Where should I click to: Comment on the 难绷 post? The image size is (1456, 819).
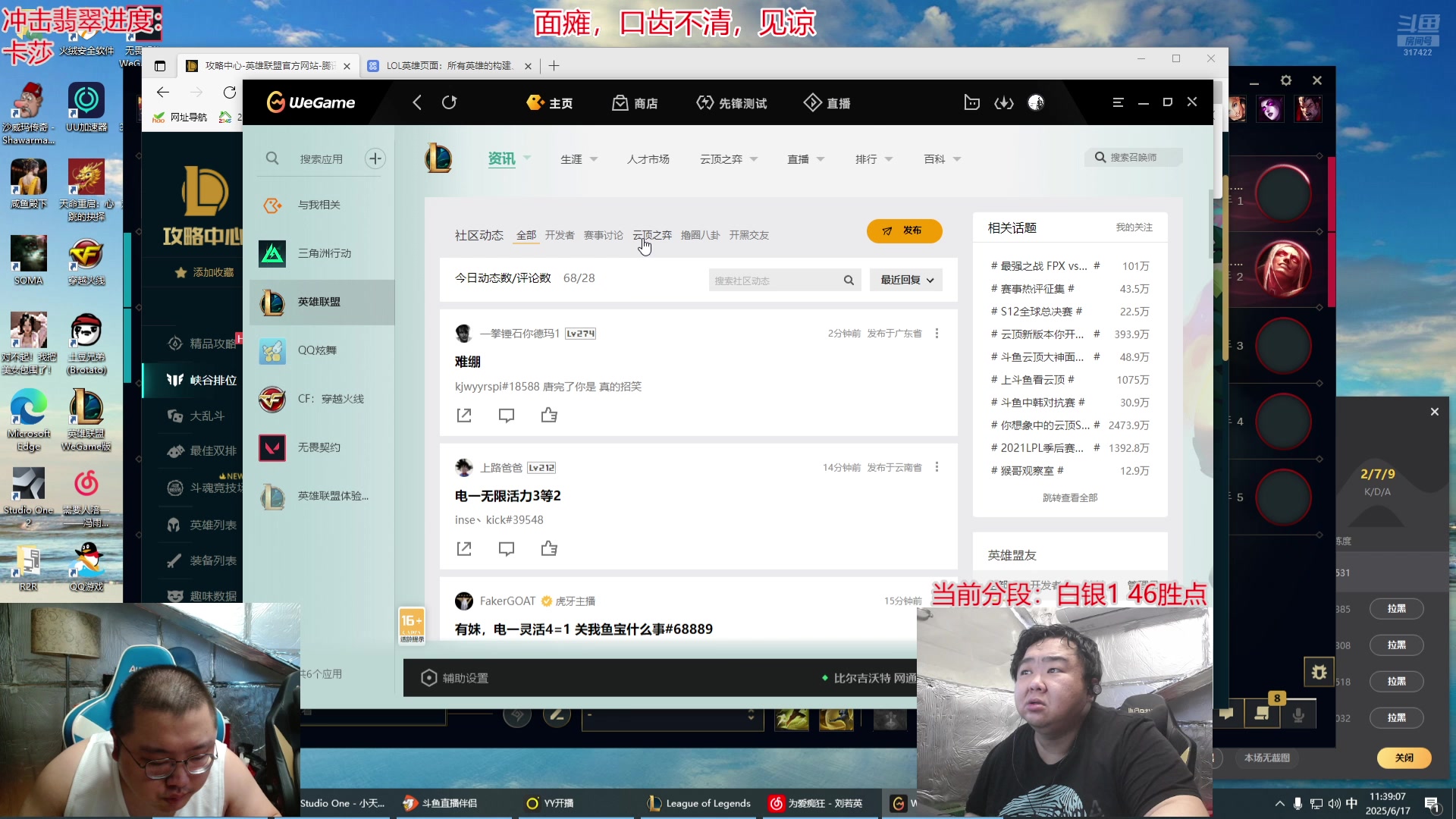pos(507,416)
